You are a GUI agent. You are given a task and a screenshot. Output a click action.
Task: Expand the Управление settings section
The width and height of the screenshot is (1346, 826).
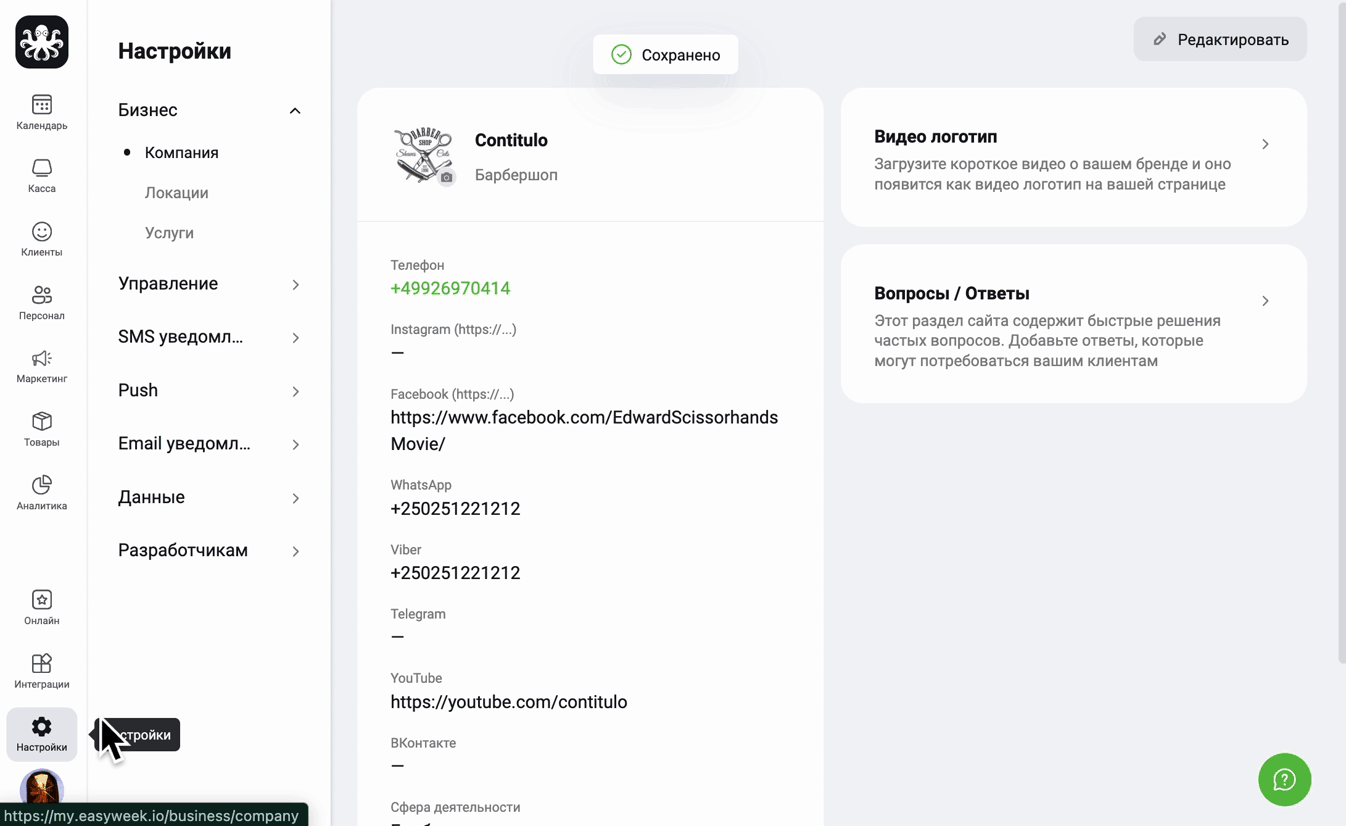(x=209, y=284)
